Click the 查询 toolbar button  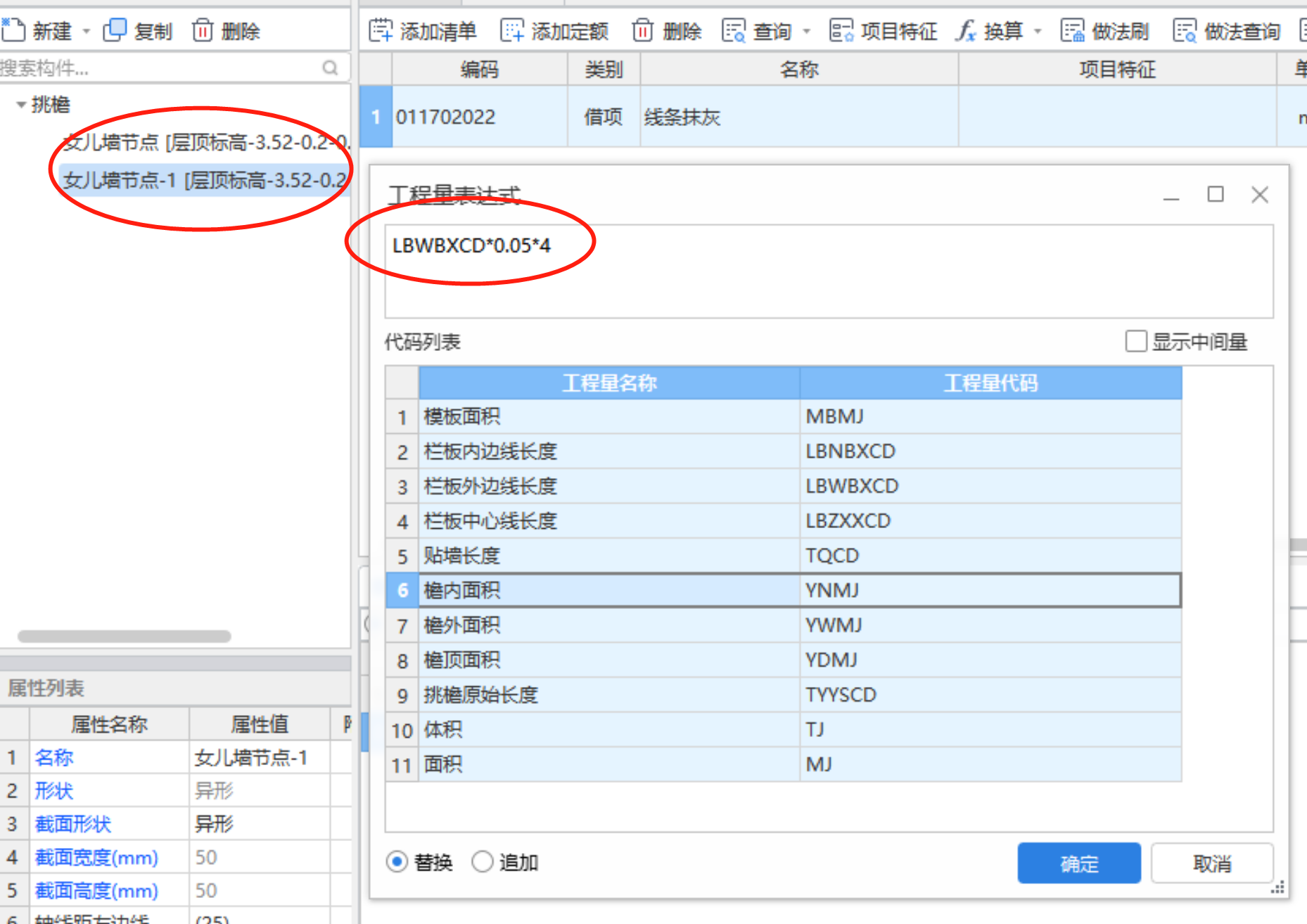758,31
